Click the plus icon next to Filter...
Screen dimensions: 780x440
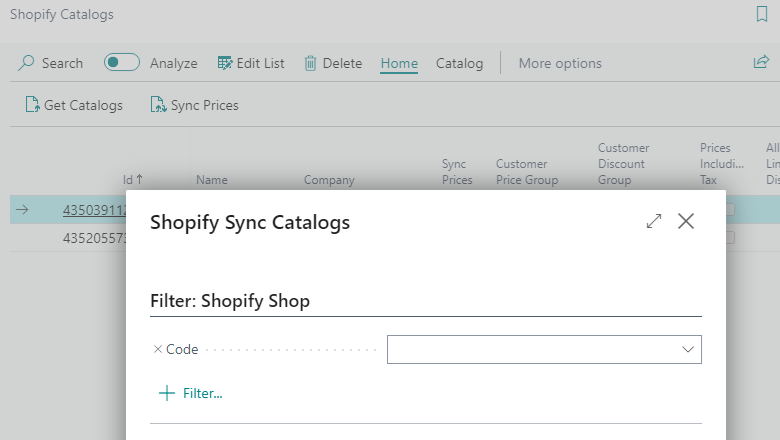pos(167,393)
